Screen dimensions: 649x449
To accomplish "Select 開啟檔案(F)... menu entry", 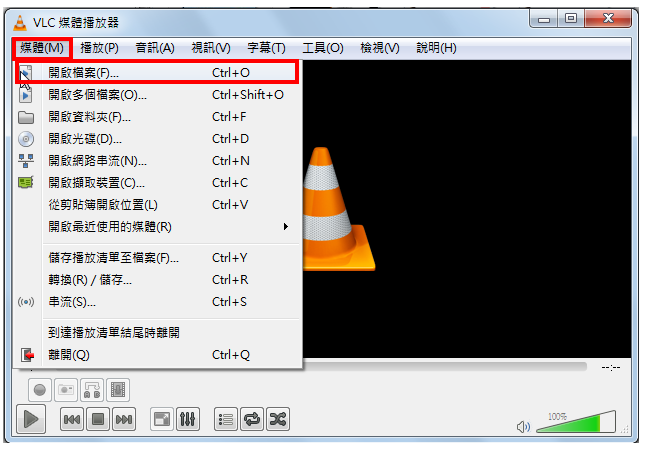I will [x=157, y=73].
